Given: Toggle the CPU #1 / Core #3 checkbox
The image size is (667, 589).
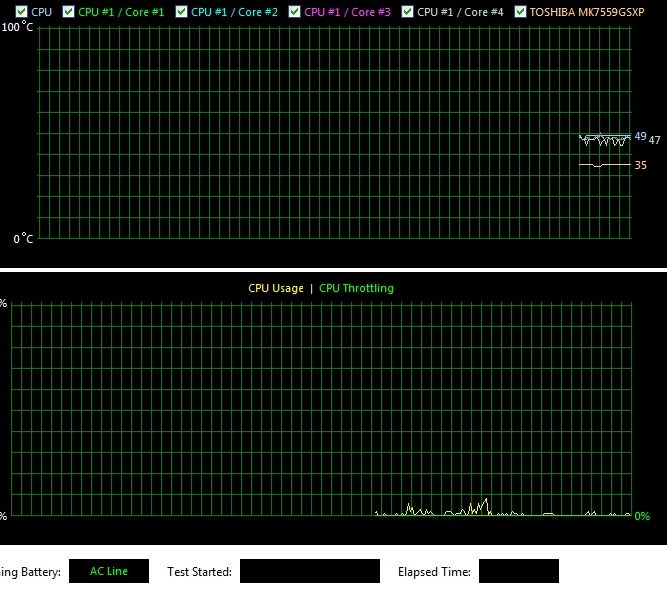Looking at the screenshot, I should 294,11.
